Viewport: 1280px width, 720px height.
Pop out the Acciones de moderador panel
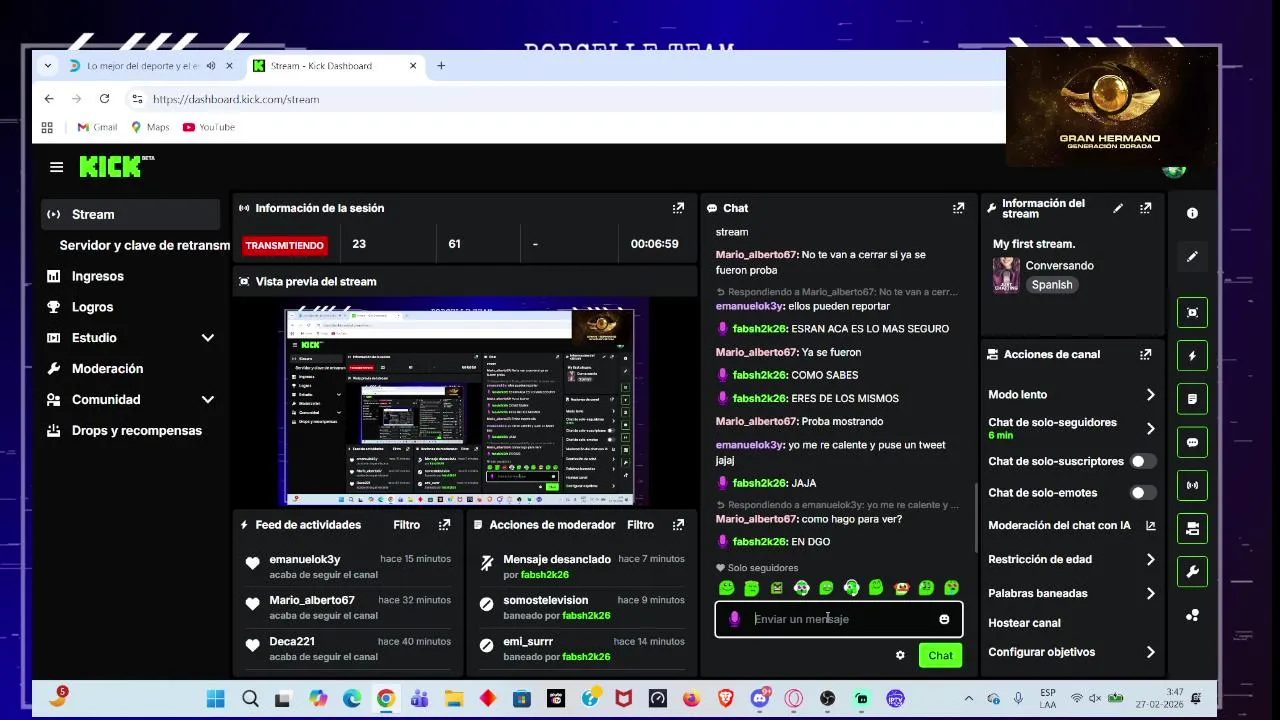(x=678, y=524)
